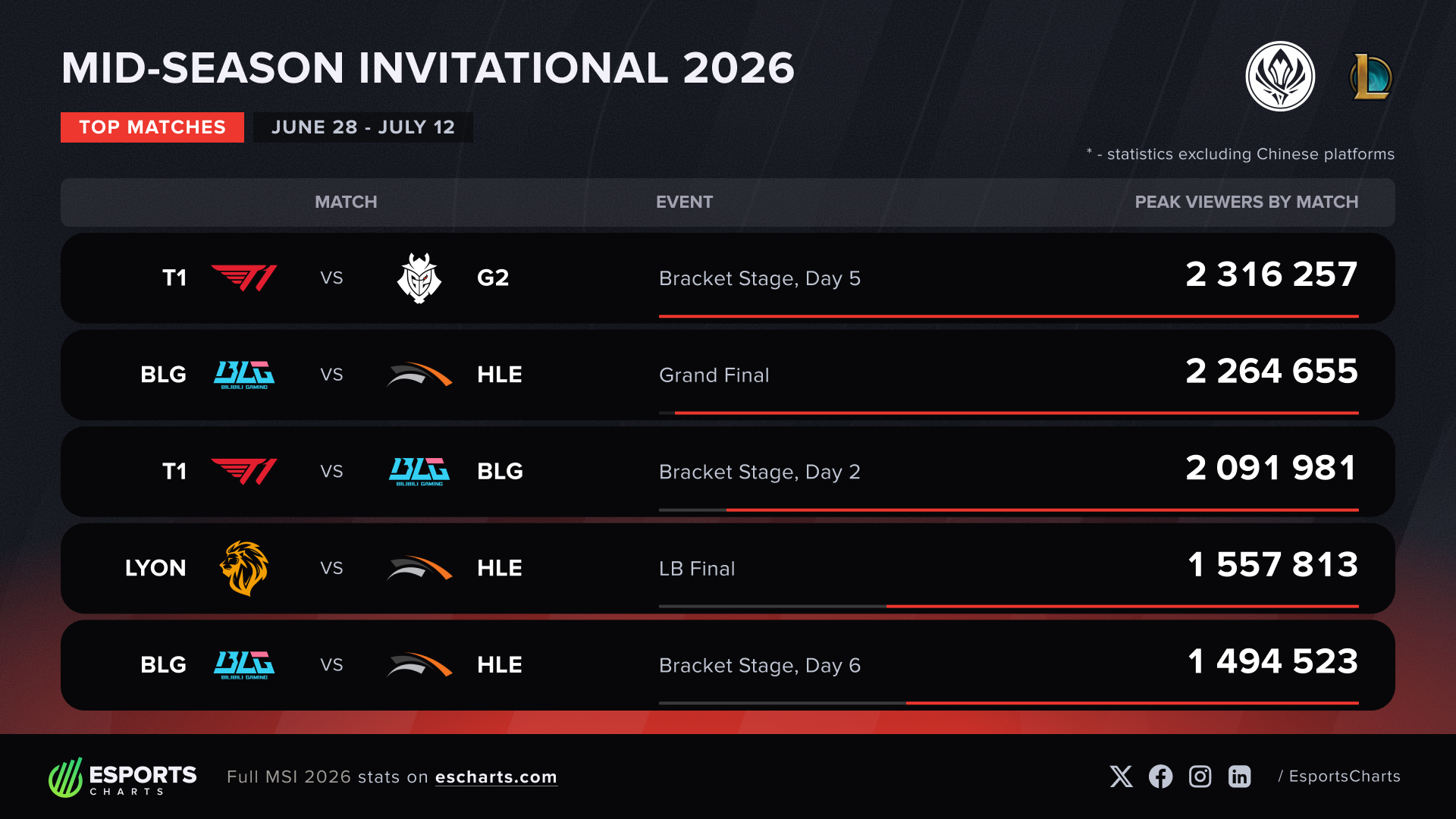
Task: Open the Facebook social icon
Action: coord(1160,777)
